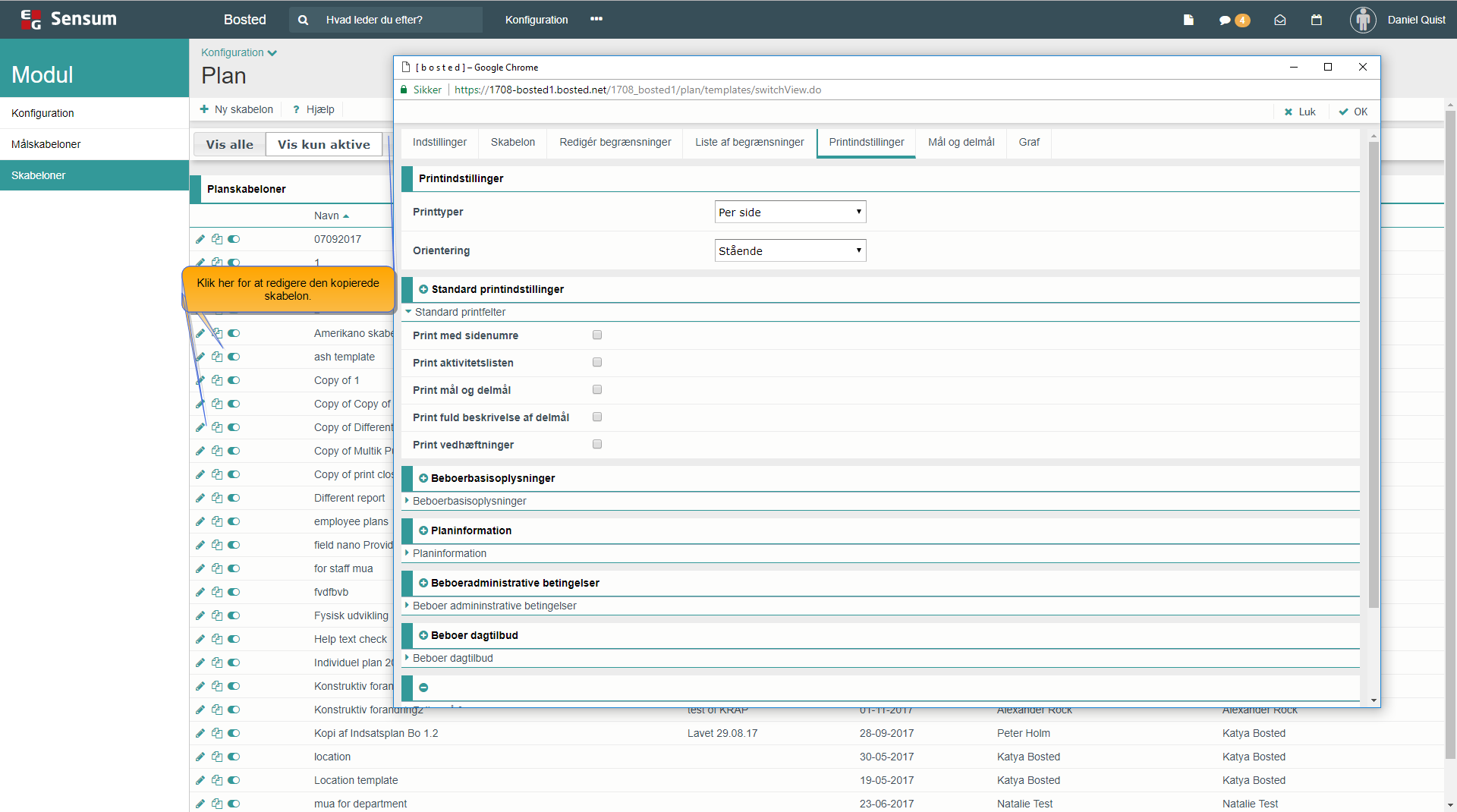The image size is (1457, 812).
Task: Copy the 'location' template using copy icon
Action: pos(217,757)
